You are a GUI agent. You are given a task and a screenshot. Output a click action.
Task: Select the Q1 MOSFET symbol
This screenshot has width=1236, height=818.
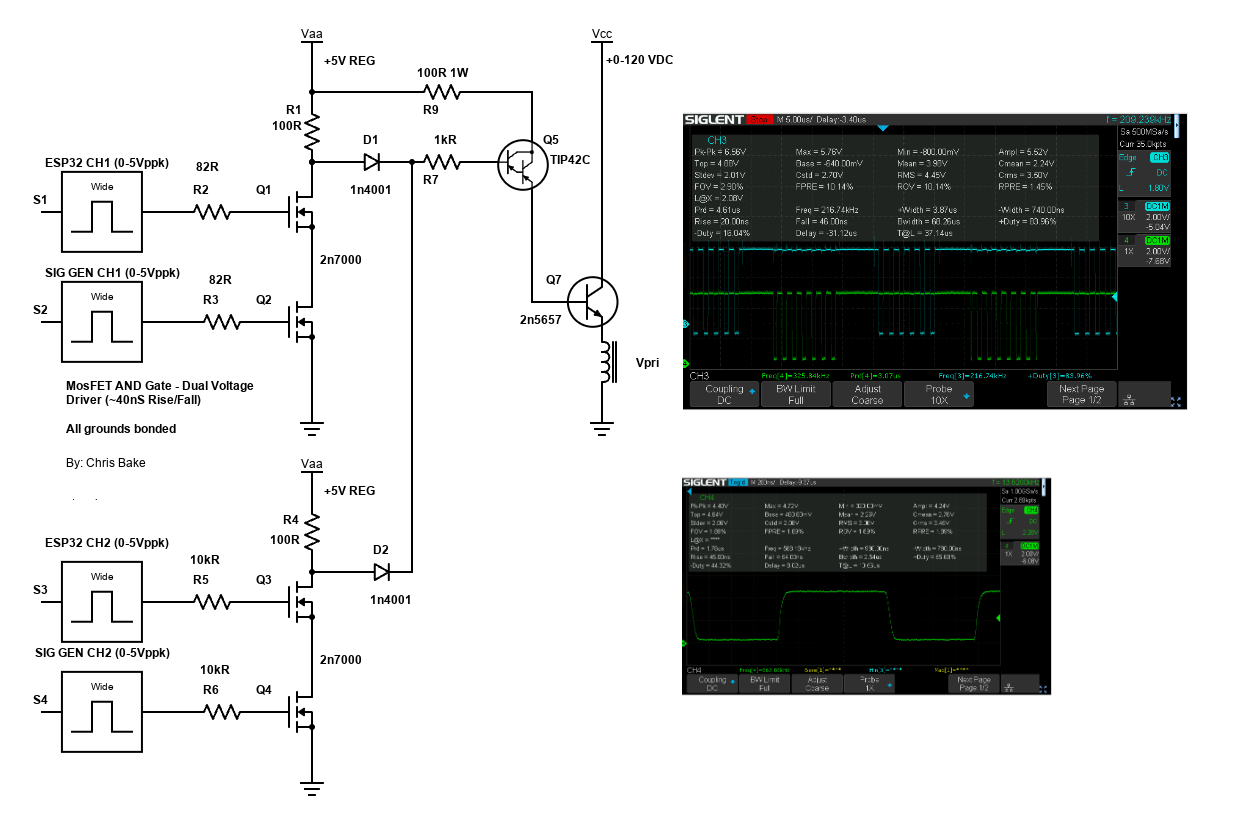tap(302, 211)
